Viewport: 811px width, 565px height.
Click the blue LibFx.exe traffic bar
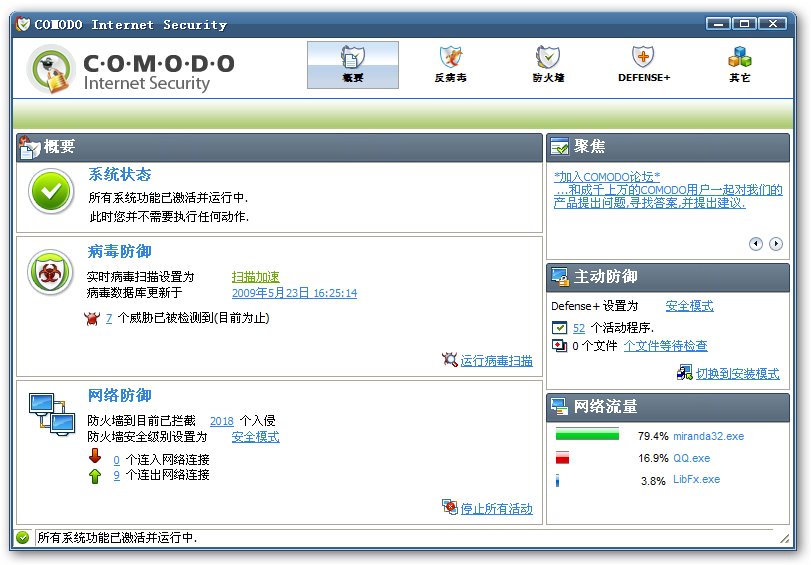(x=558, y=480)
